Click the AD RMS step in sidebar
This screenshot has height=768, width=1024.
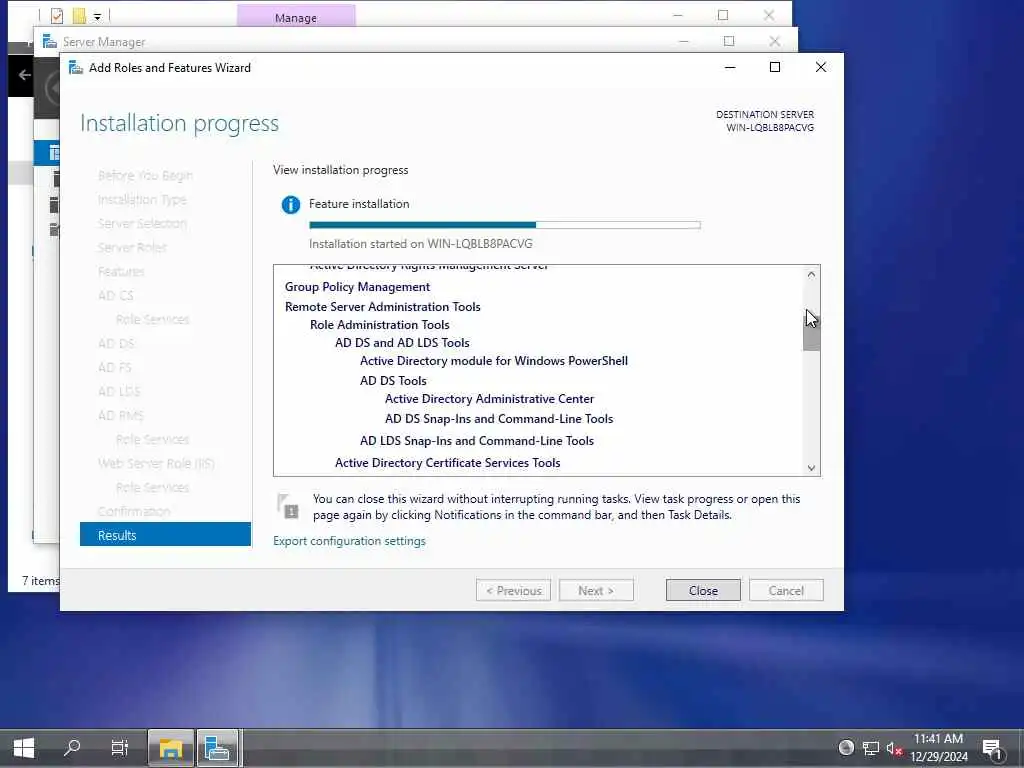pos(120,415)
